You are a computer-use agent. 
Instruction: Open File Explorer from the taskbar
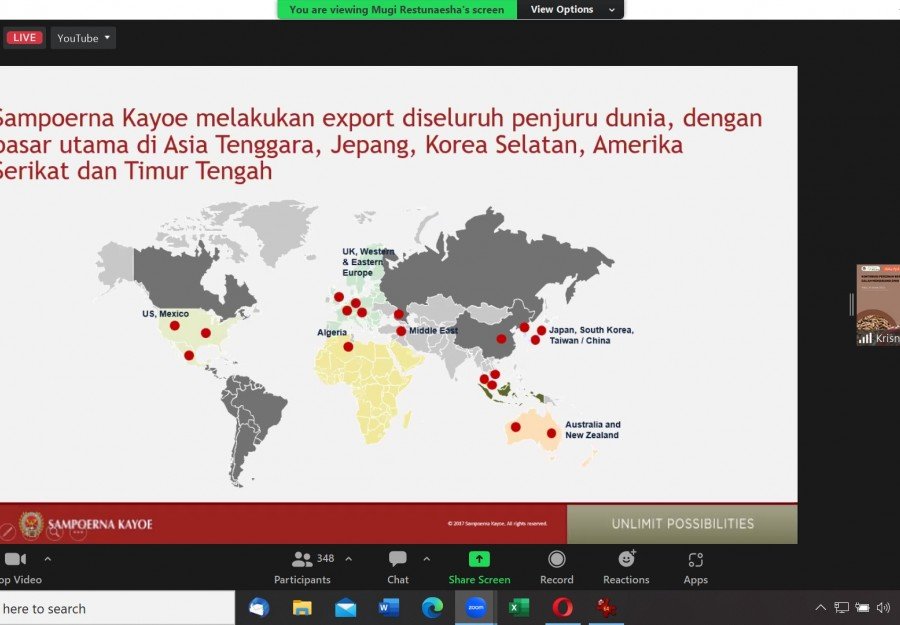(x=302, y=608)
